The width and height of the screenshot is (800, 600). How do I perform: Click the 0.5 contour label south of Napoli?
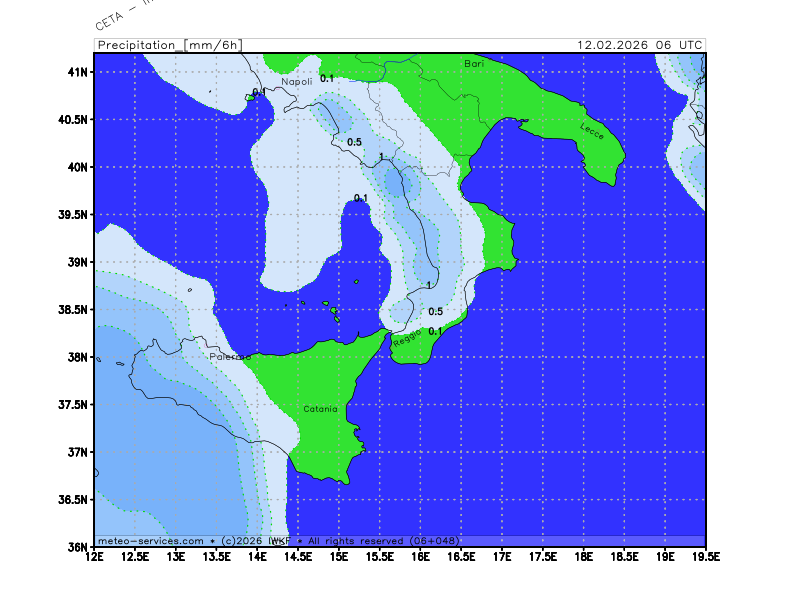click(354, 142)
